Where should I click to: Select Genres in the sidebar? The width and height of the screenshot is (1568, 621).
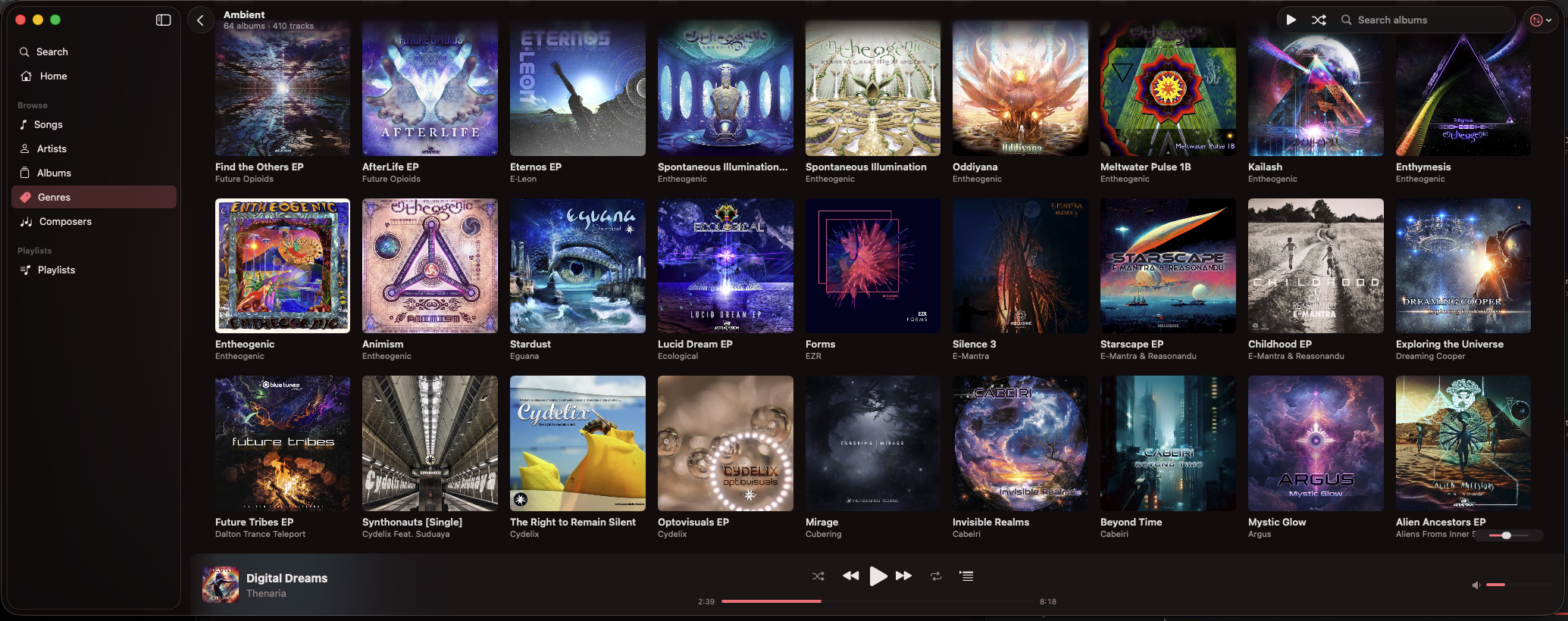94,198
